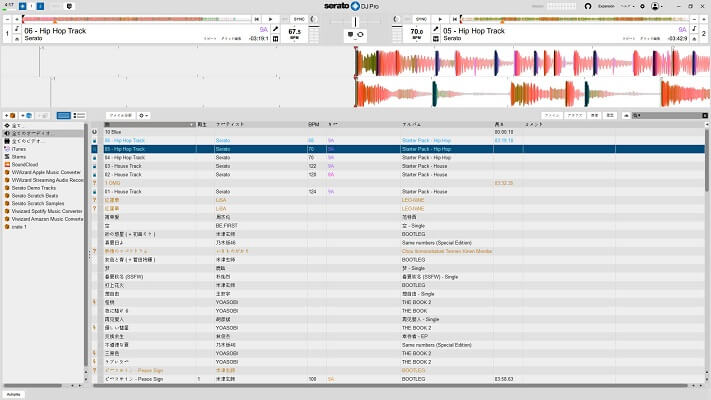Click minus button on left deck
Viewport: 711px width, 400px height.
coord(7,19)
